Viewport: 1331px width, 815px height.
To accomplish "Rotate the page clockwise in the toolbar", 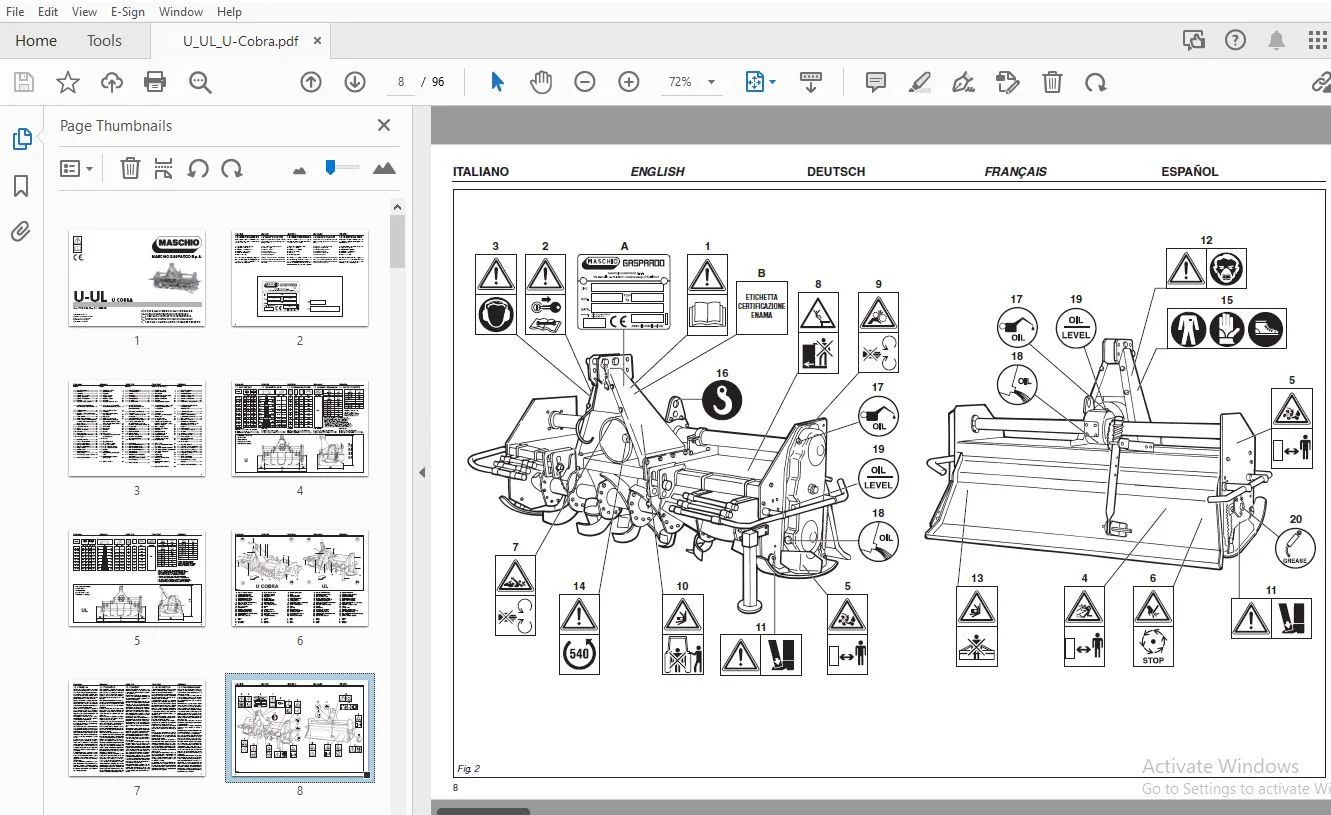I will 1096,82.
